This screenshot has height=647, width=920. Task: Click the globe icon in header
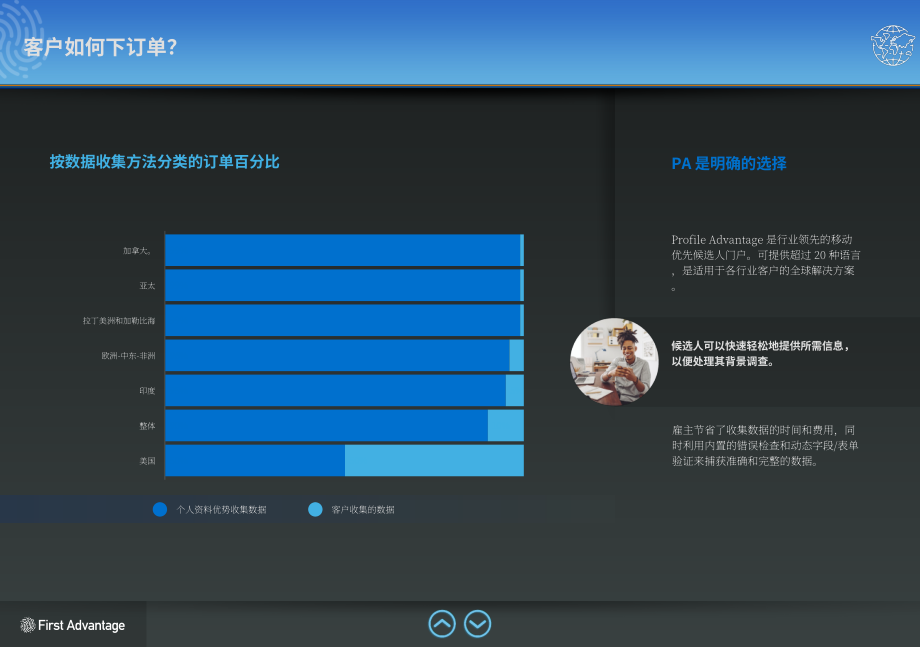click(892, 45)
